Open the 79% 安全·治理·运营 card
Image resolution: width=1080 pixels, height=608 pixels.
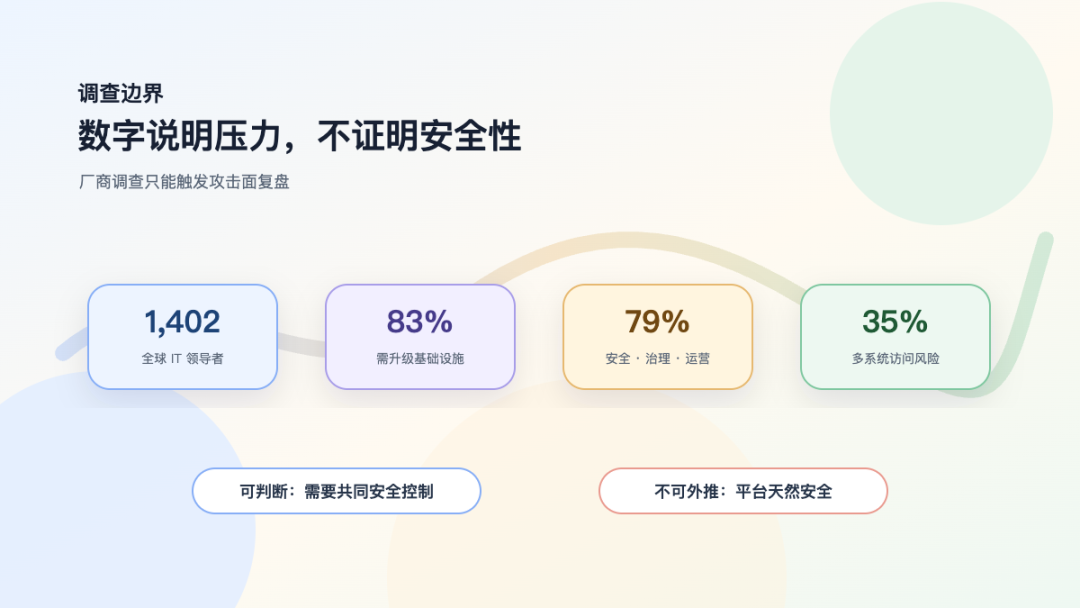click(658, 337)
